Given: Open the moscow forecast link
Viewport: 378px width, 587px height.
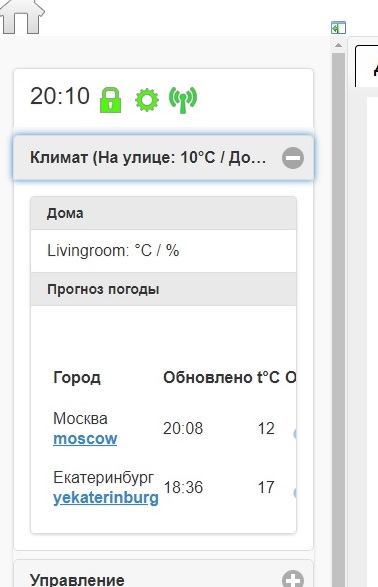Looking at the screenshot, I should click(x=85, y=439).
